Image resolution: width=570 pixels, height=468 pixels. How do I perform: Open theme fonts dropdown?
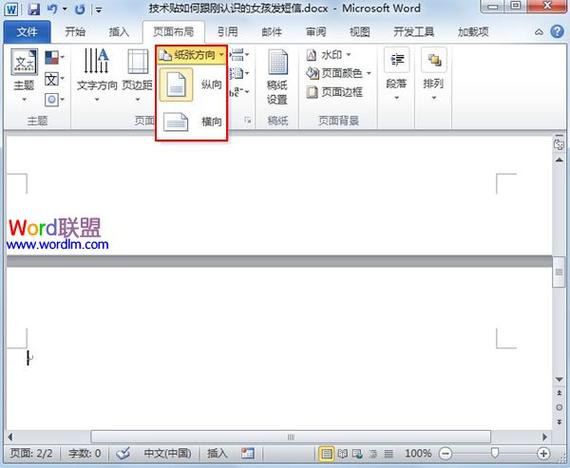coord(54,79)
